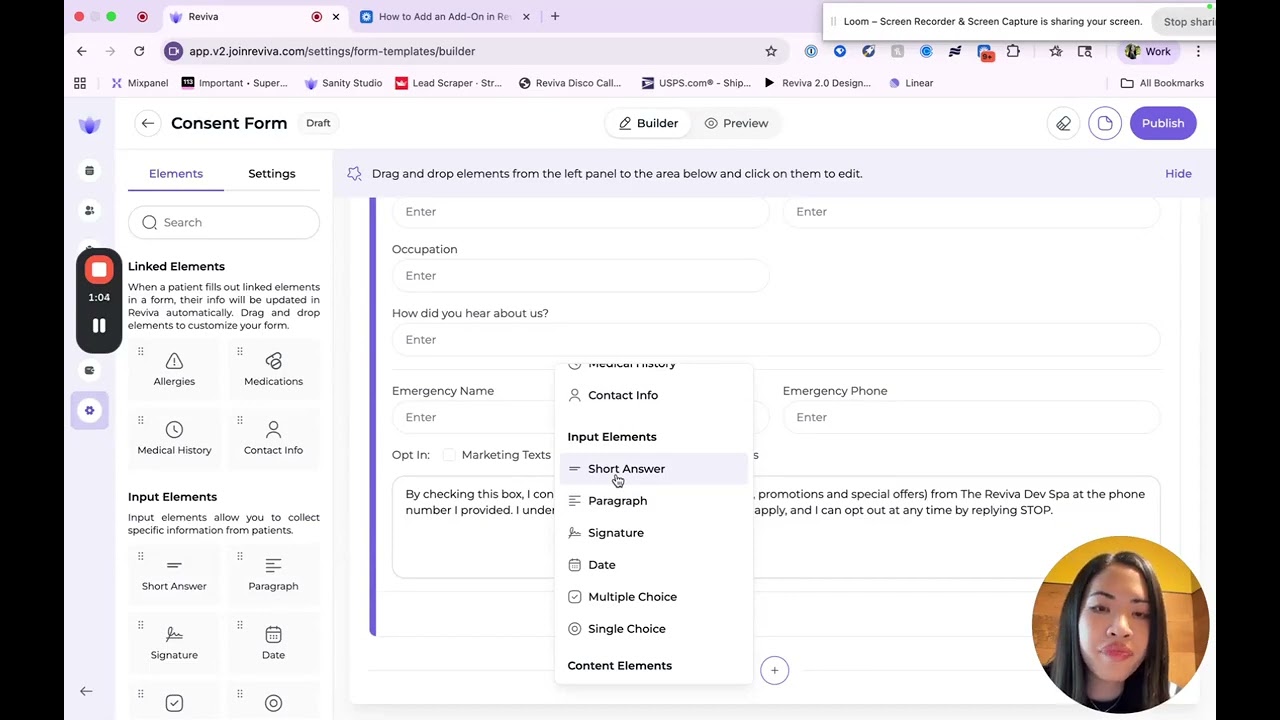Select the Allergies linked element
Viewport: 1280px width, 720px height.
coord(174,369)
